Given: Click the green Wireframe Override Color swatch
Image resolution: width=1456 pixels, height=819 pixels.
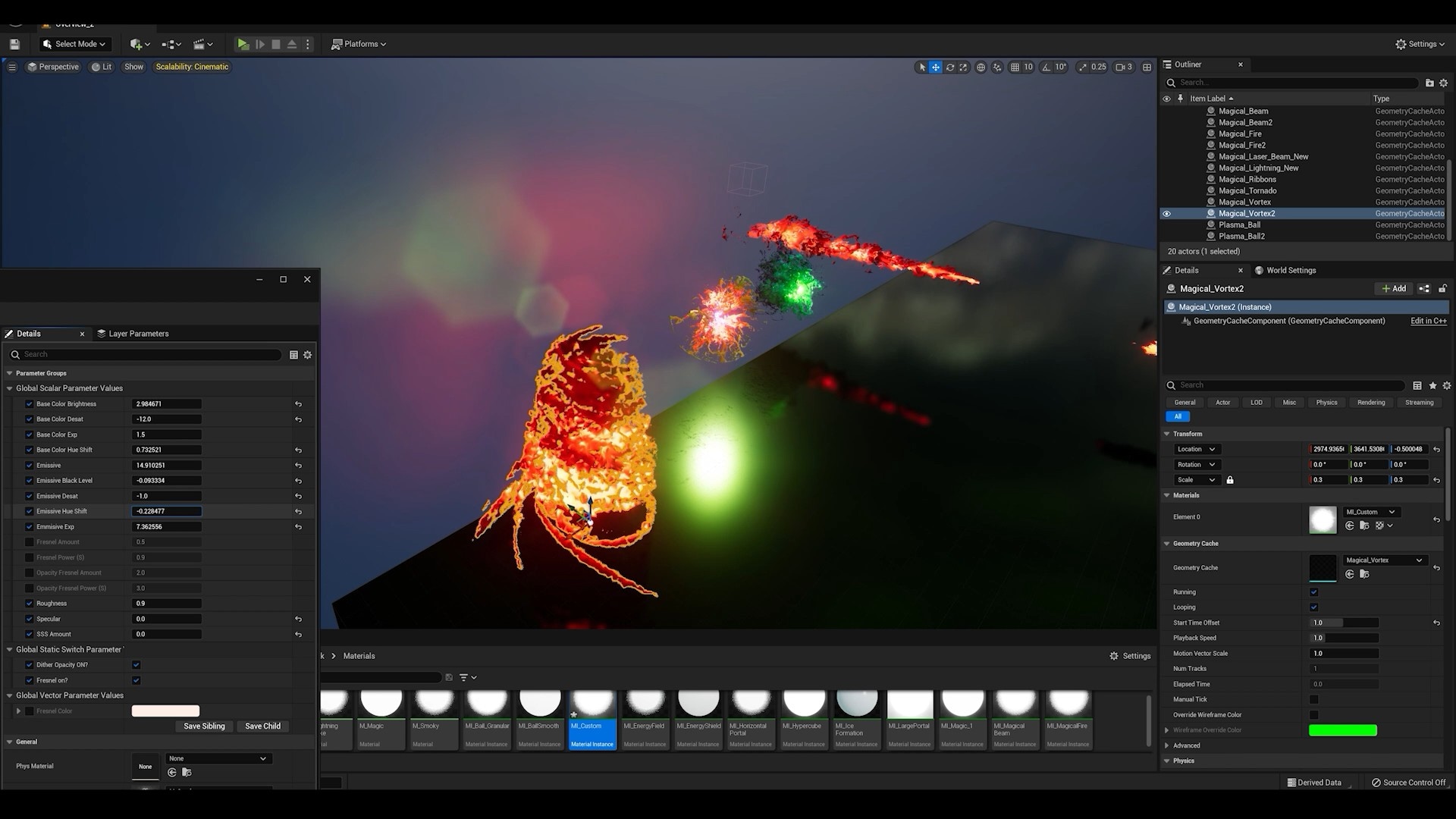Looking at the screenshot, I should 1342,730.
